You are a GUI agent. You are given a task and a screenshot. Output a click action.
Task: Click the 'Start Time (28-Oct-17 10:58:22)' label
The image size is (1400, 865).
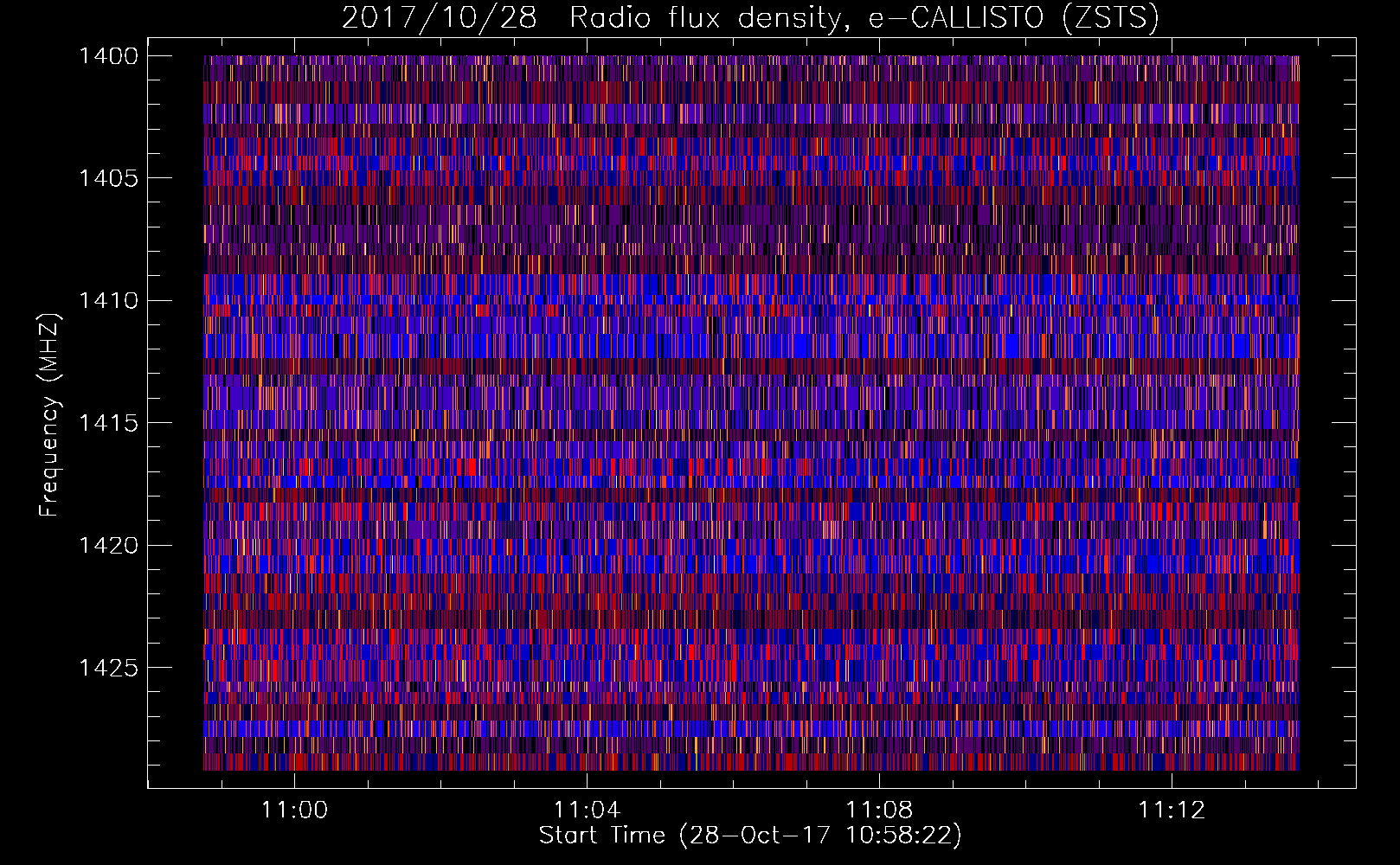[x=750, y=836]
